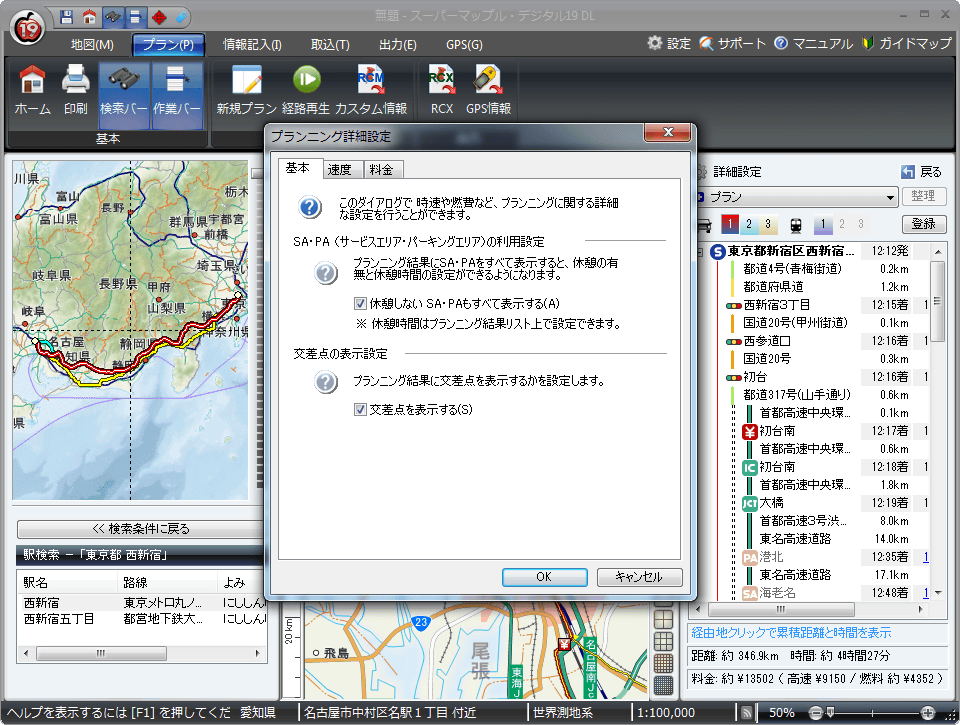This screenshot has height=725, width=960.
Task: Open the 情報記入(I) ribbon tab
Action: (x=252, y=45)
